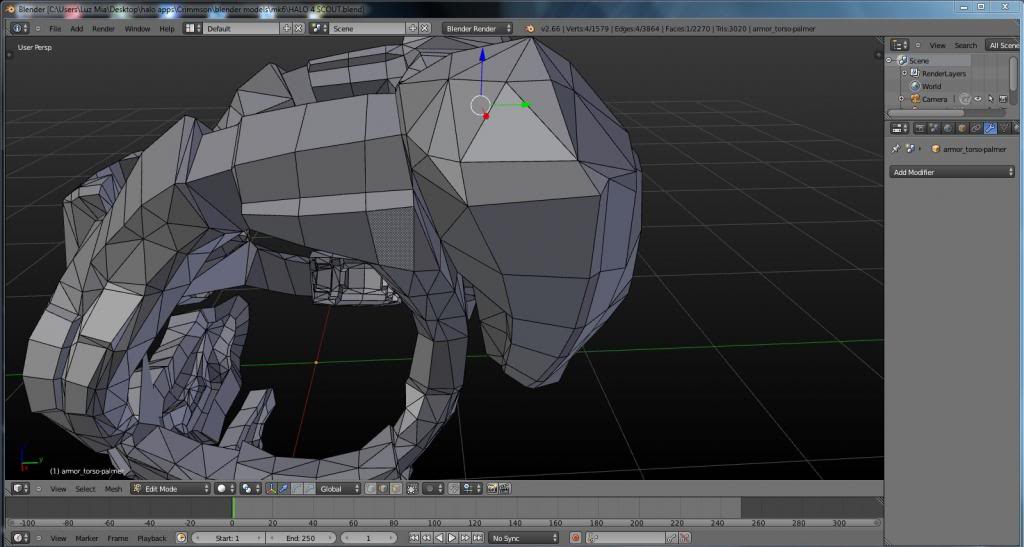Toggle Camera renderability icon in outliner
Viewport: 1024px width, 547px height.
pyautogui.click(x=1003, y=99)
